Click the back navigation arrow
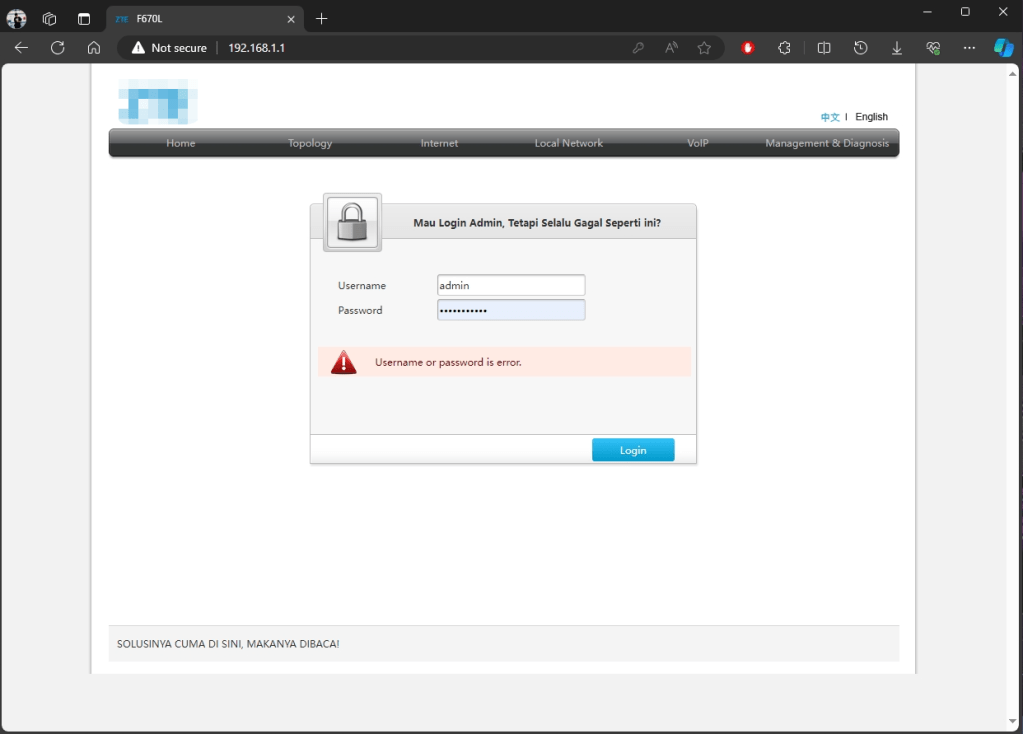 (x=20, y=47)
